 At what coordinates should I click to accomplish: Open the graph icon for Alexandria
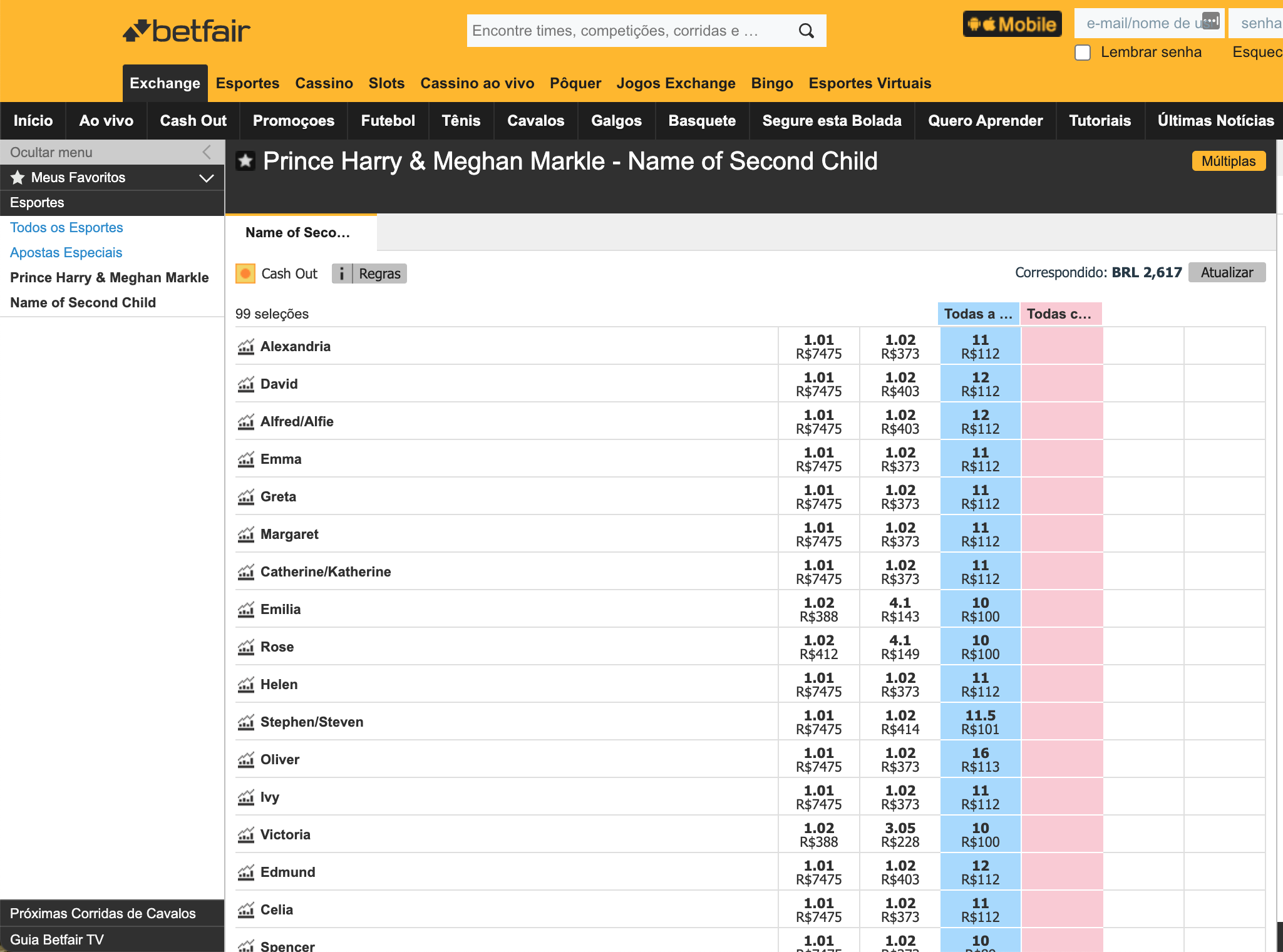pyautogui.click(x=246, y=346)
